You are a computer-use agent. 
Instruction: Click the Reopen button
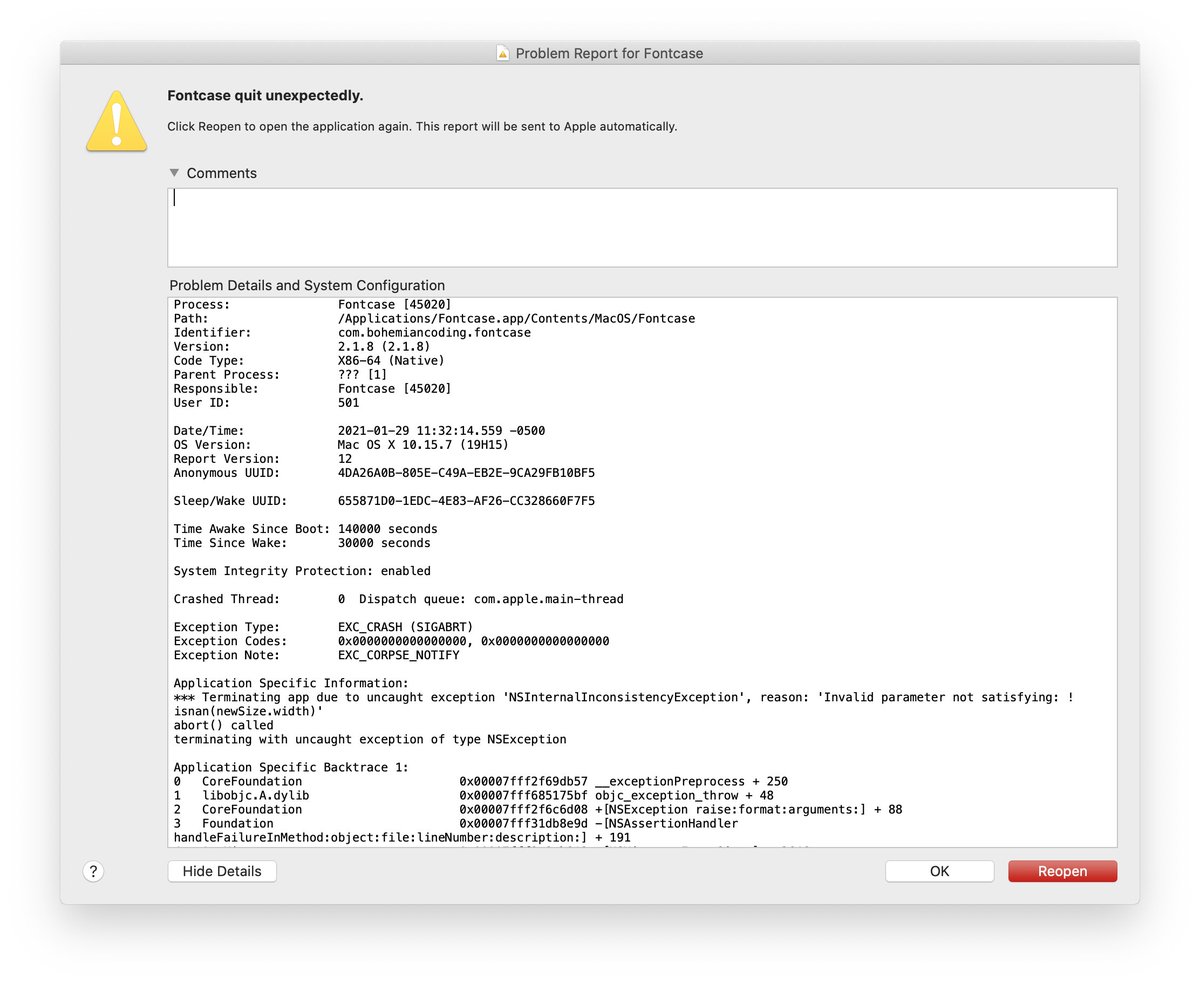1062,871
